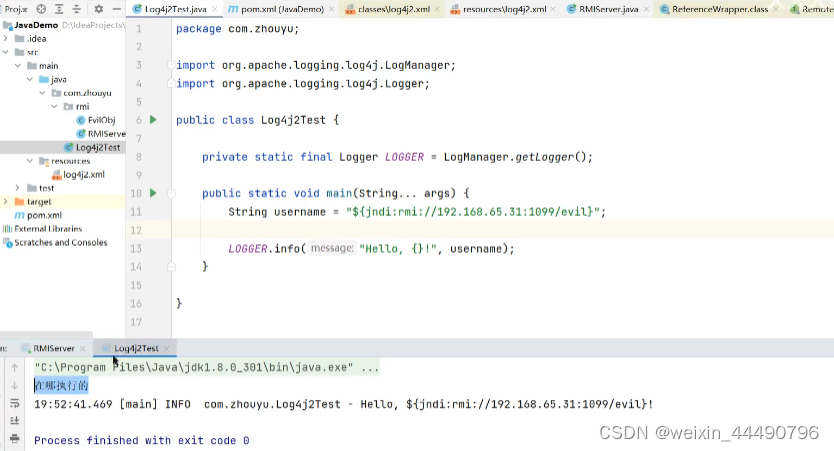Expand the .idea folder
This screenshot has width=834, height=451.
pyautogui.click(x=5, y=38)
